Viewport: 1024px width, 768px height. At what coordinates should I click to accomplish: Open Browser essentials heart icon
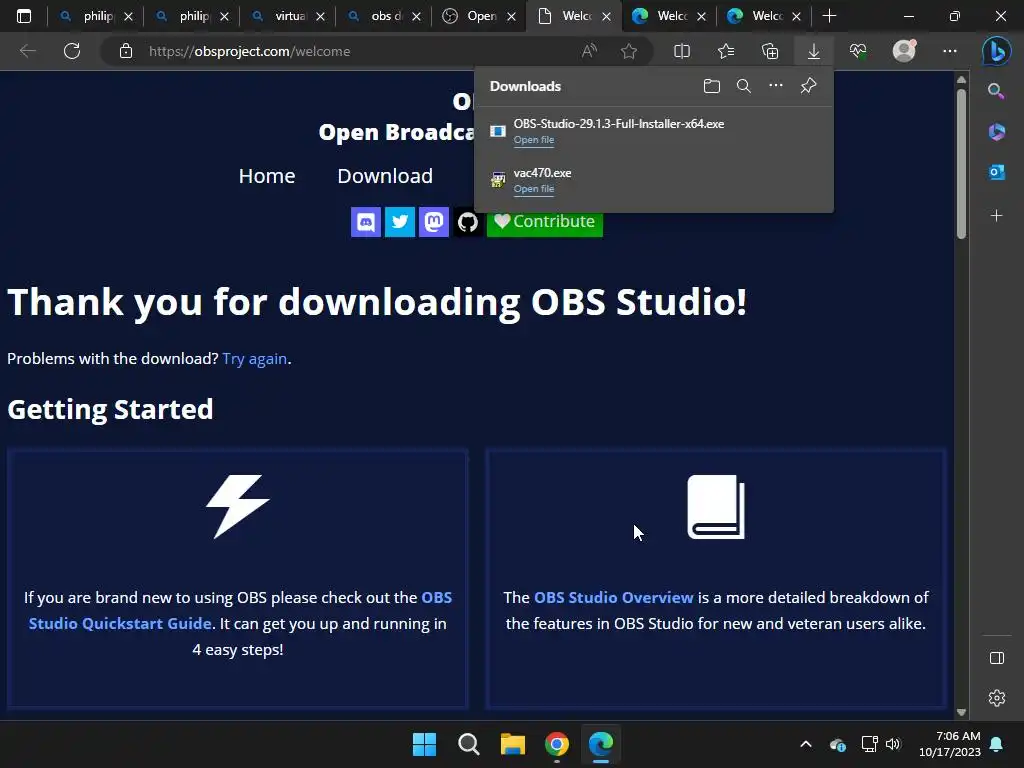(858, 51)
